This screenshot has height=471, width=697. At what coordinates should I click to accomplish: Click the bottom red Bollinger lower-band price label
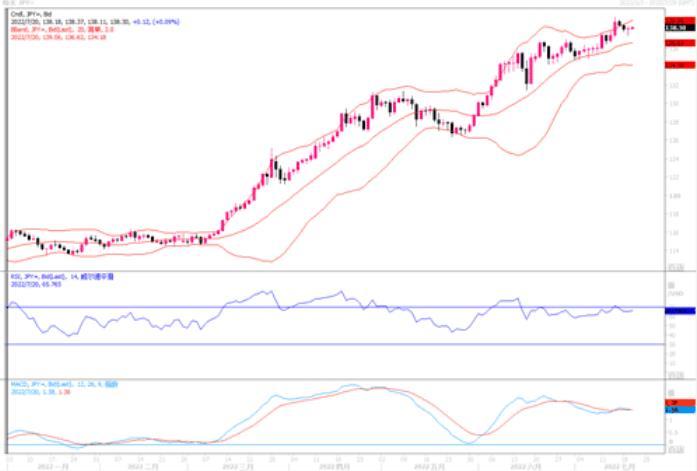click(x=680, y=65)
